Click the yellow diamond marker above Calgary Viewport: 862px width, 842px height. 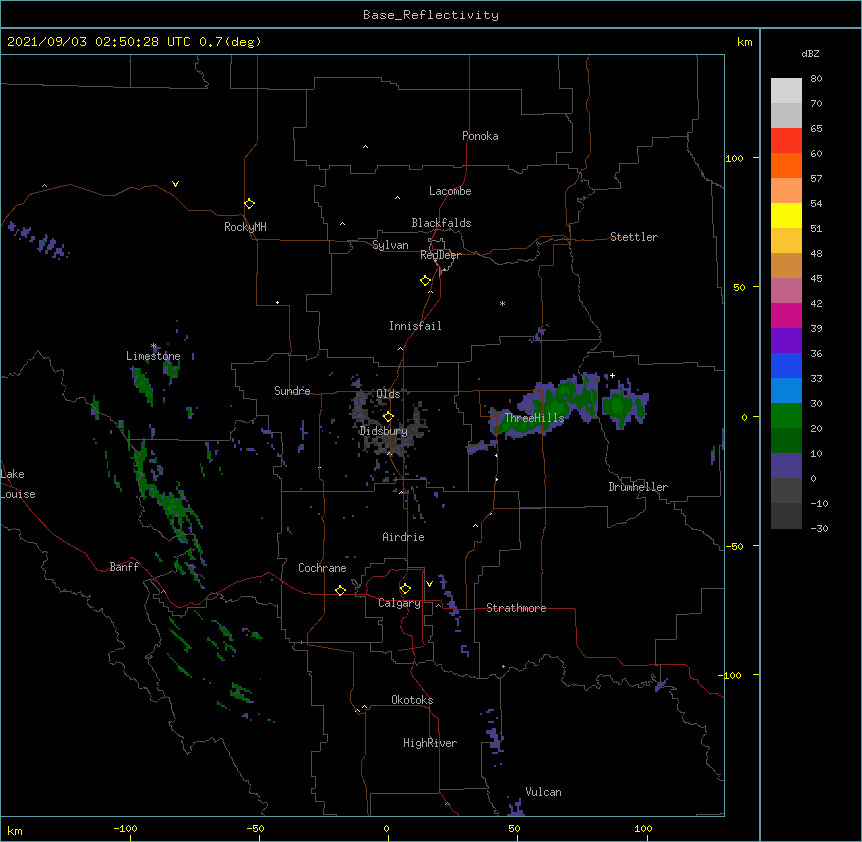(x=405, y=589)
